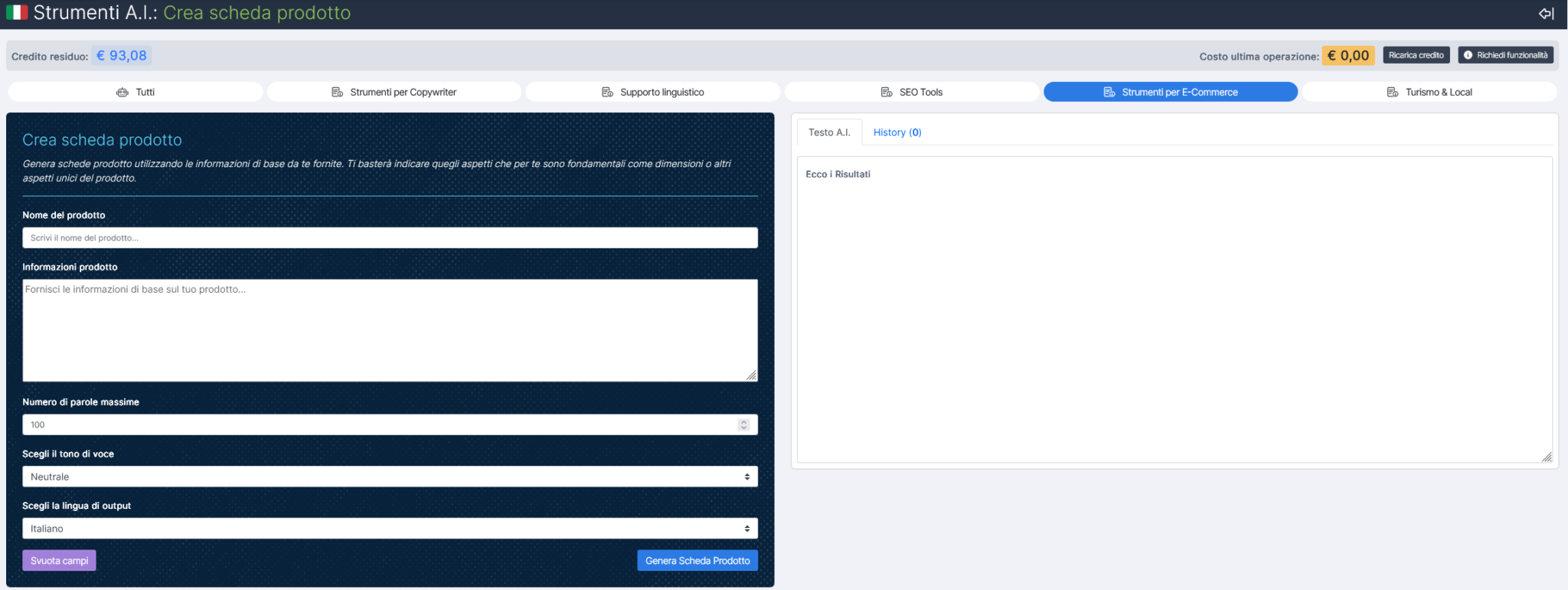The height and width of the screenshot is (590, 1568).
Task: Open the Turismo & Local tab
Action: click(1429, 92)
